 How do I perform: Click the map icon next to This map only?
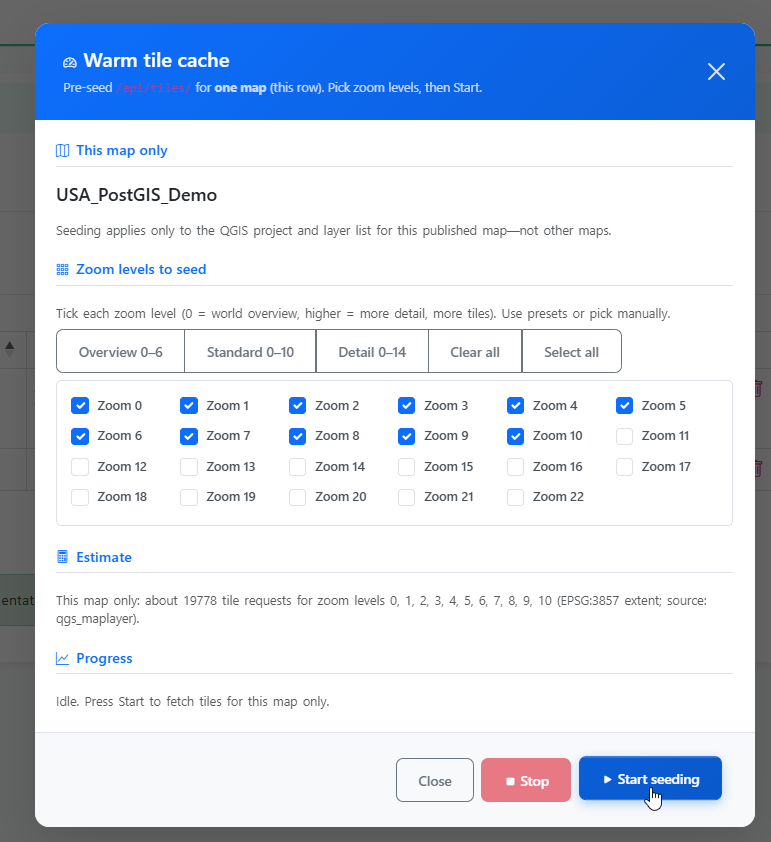tap(63, 151)
